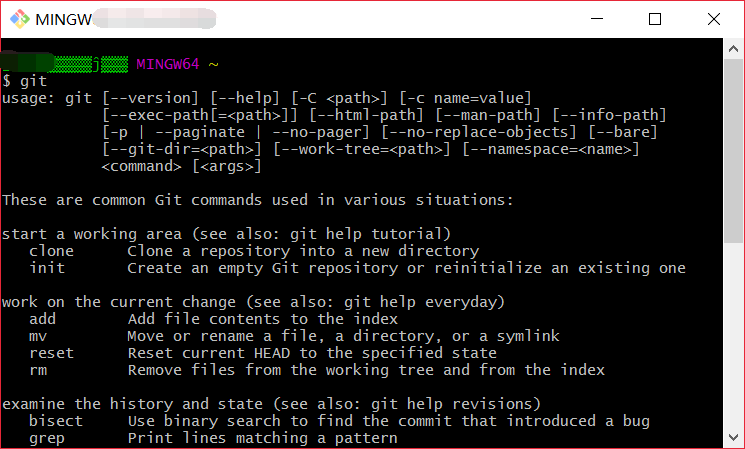Click the '--version' option in usage line

pyautogui.click(x=150, y=98)
